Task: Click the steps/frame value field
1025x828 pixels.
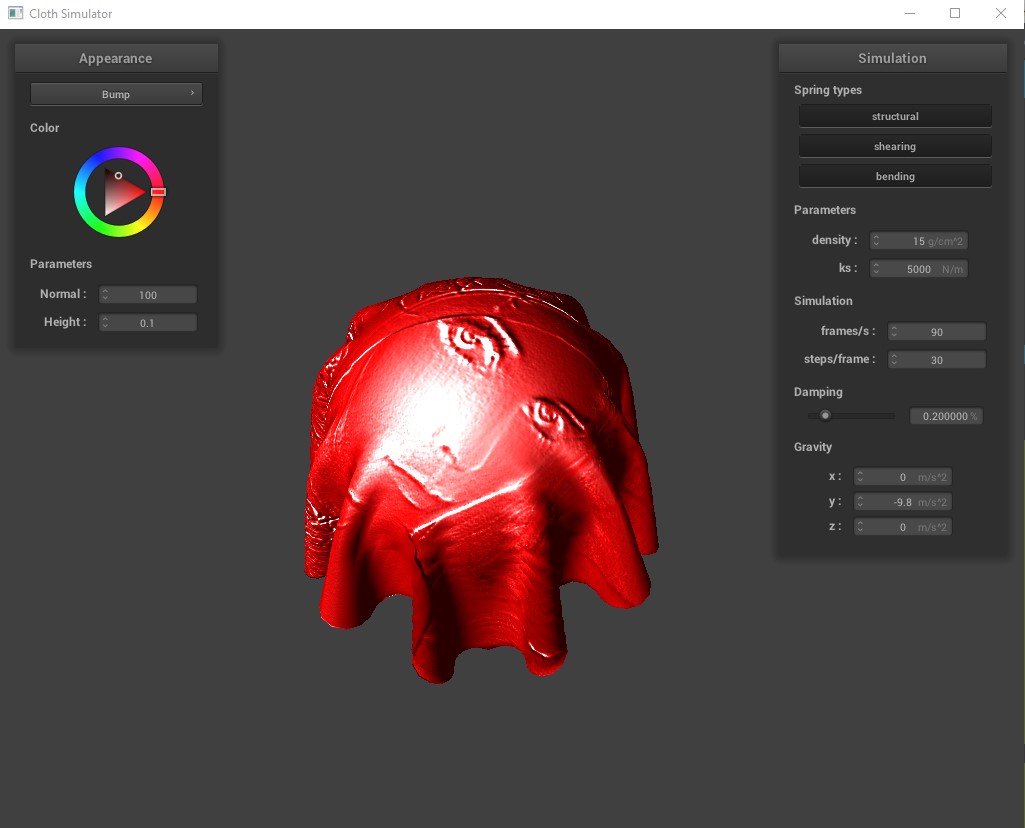Action: [937, 360]
